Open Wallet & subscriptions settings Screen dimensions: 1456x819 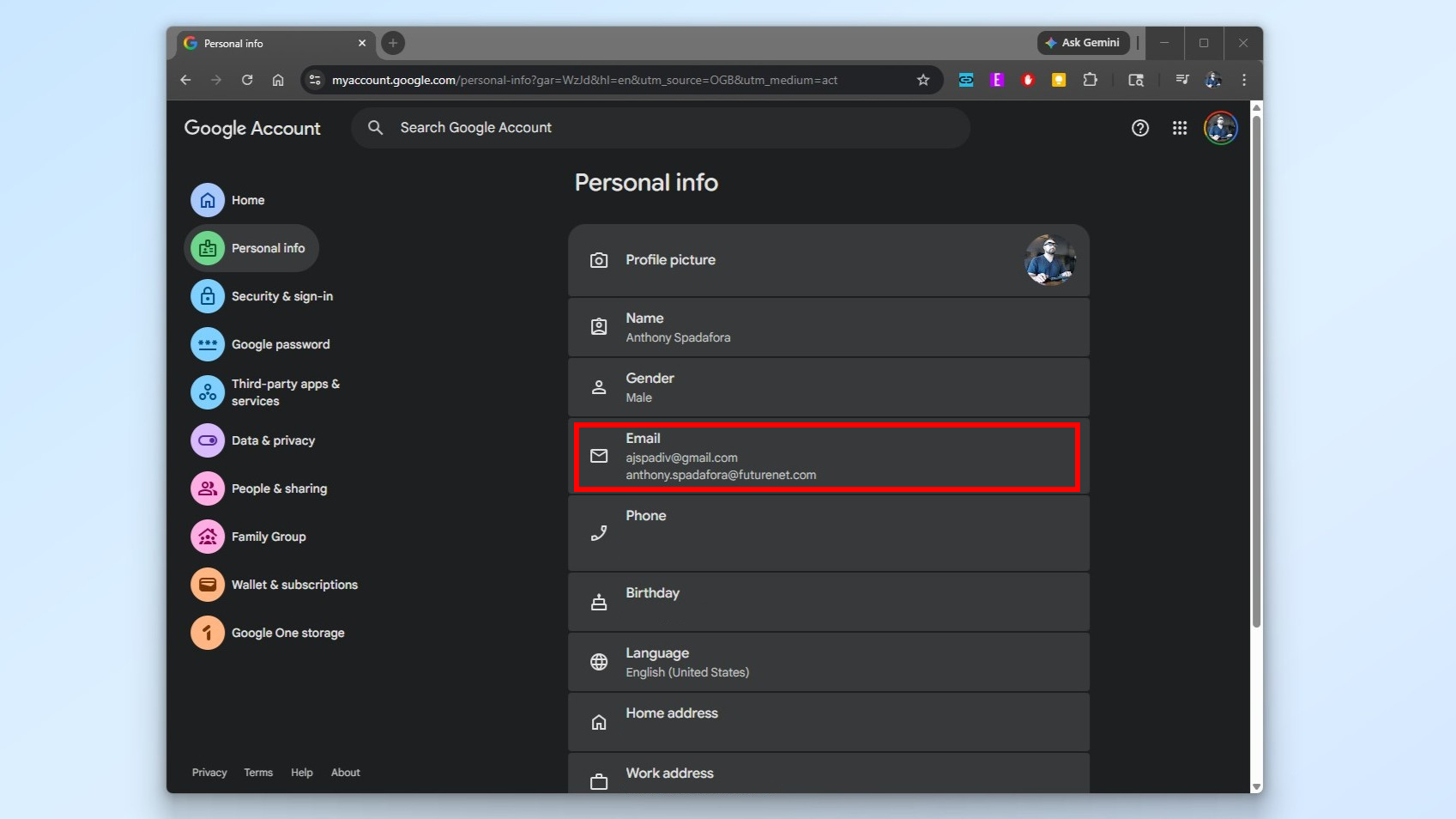click(x=294, y=585)
